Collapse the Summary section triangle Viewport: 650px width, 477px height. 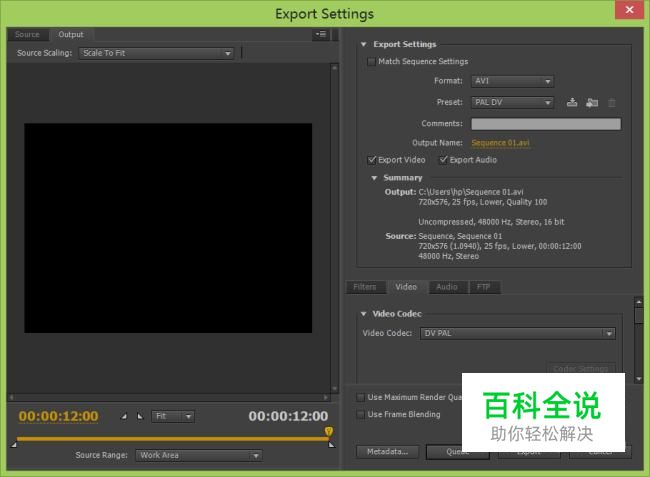click(374, 178)
